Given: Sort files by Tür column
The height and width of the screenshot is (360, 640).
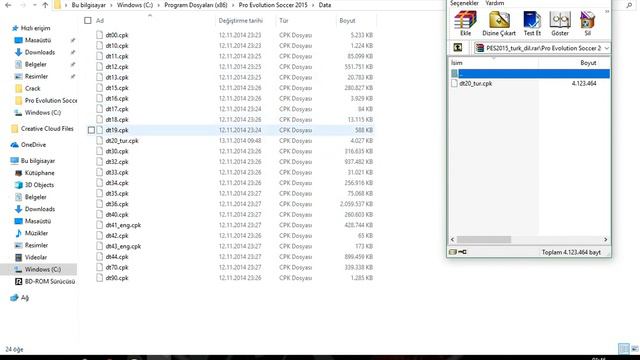Looking at the screenshot, I should point(284,20).
